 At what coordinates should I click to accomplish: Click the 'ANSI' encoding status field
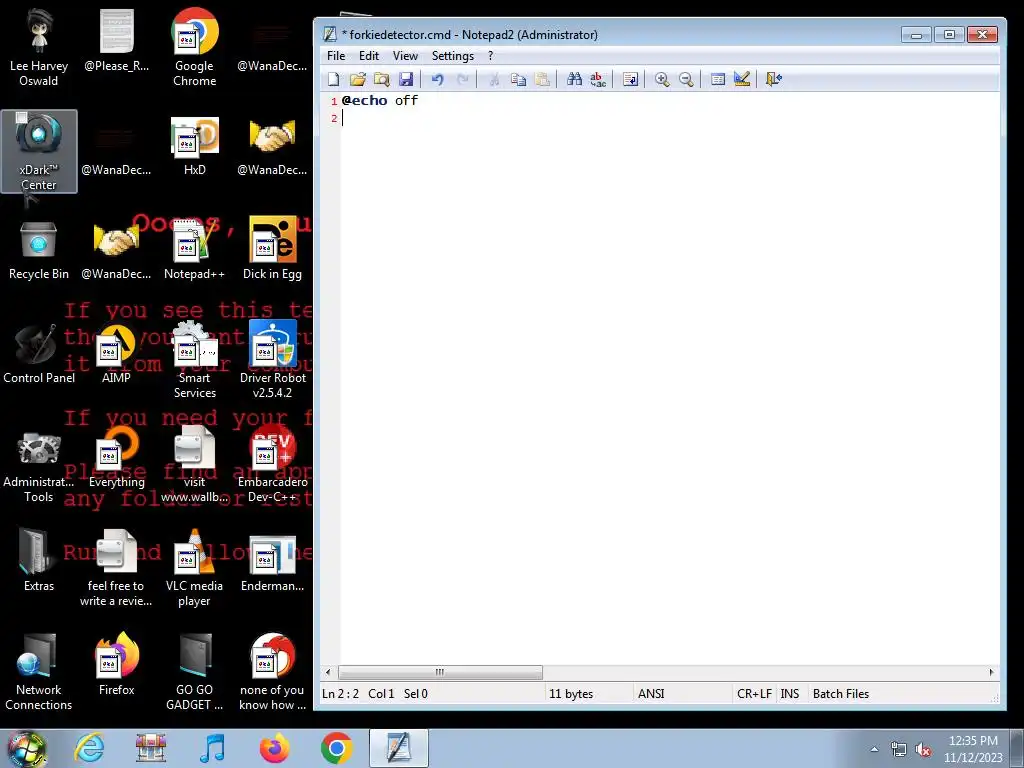(651, 694)
